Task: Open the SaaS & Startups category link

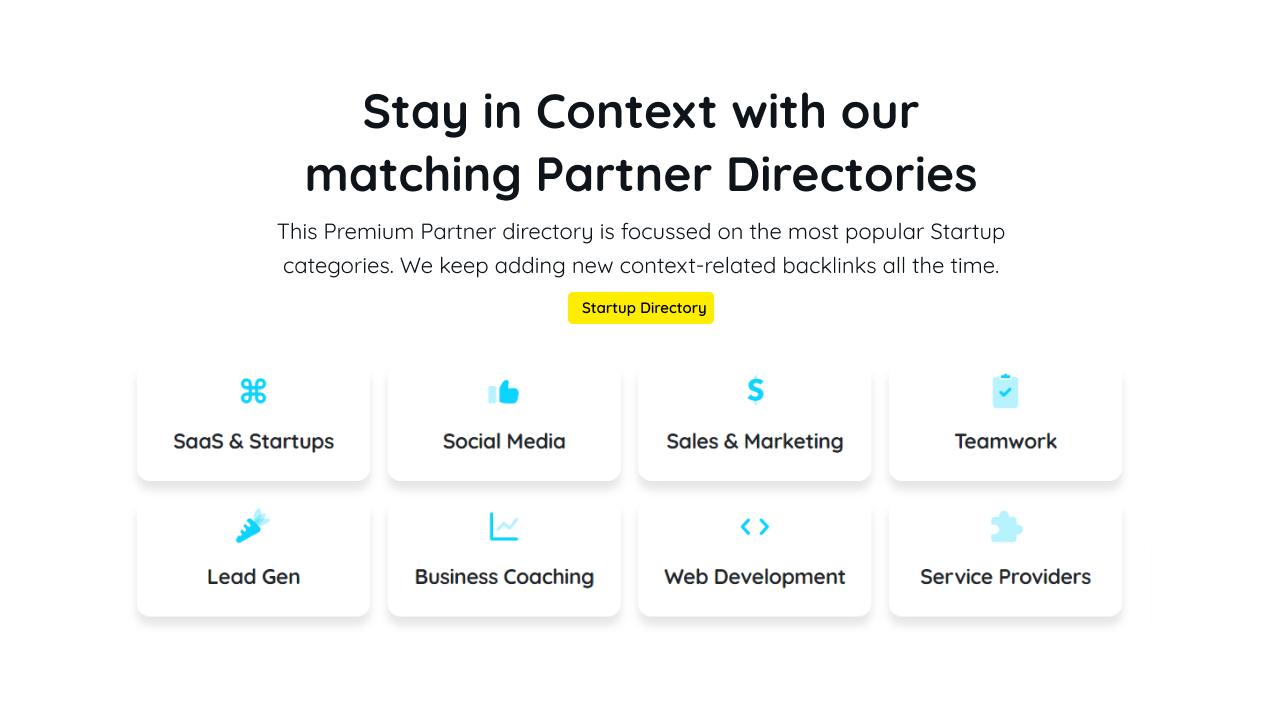Action: point(253,441)
